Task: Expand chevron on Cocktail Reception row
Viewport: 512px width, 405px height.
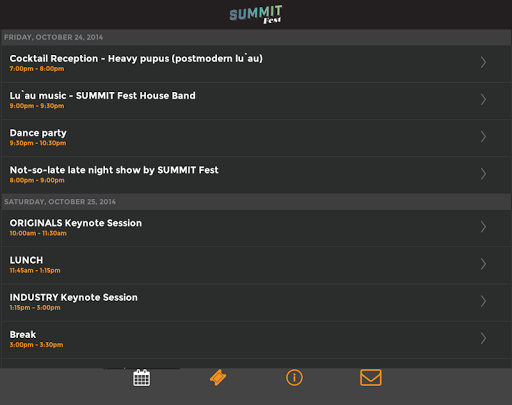Action: [x=483, y=62]
